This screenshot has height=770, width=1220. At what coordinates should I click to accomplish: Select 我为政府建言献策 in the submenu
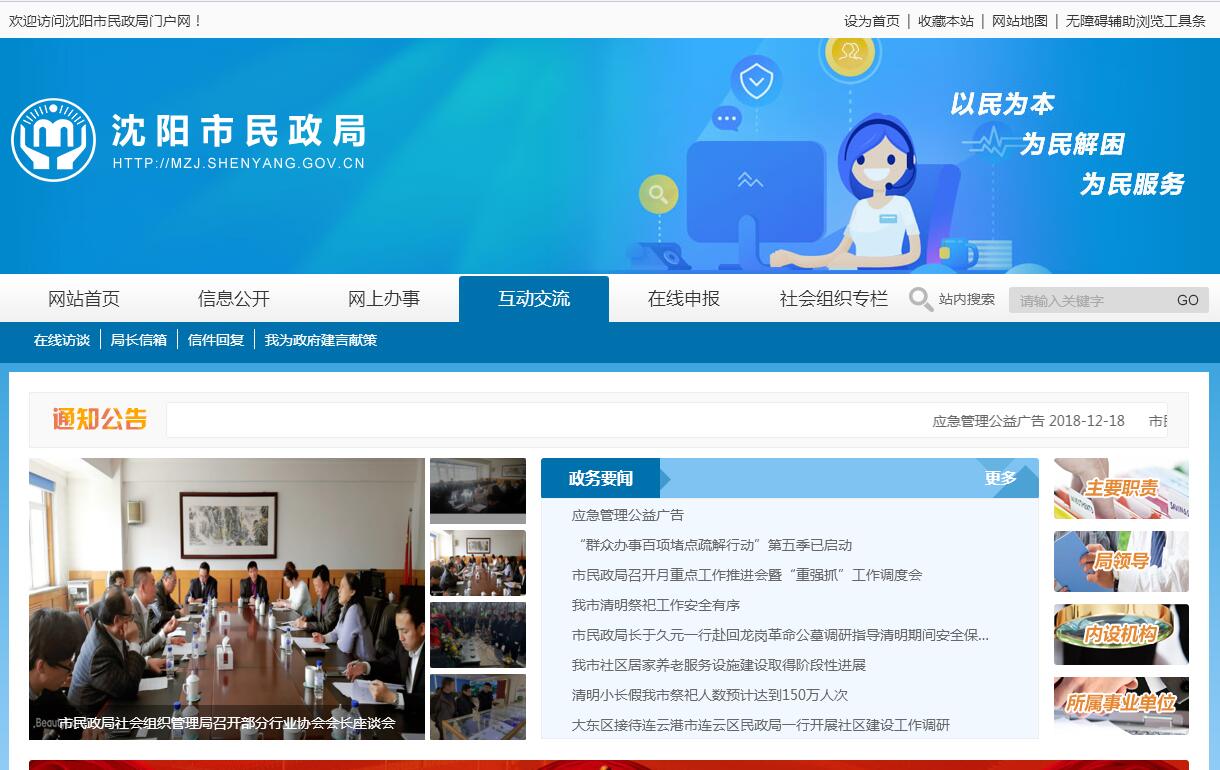click(x=320, y=340)
